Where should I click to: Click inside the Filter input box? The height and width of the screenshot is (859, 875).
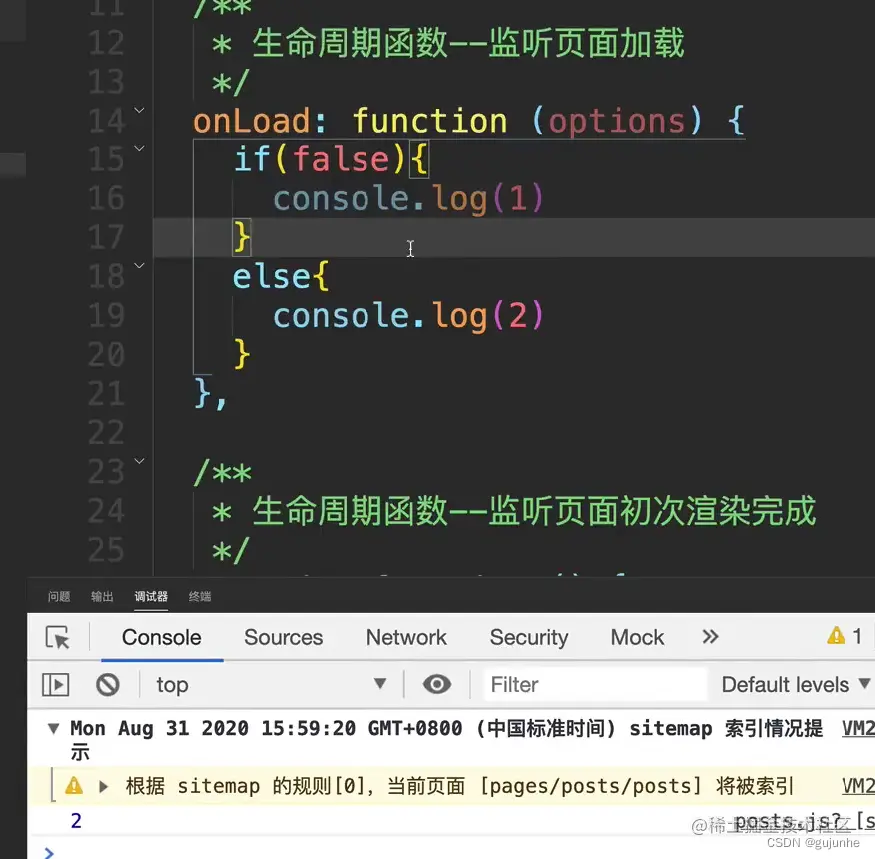pyautogui.click(x=595, y=684)
